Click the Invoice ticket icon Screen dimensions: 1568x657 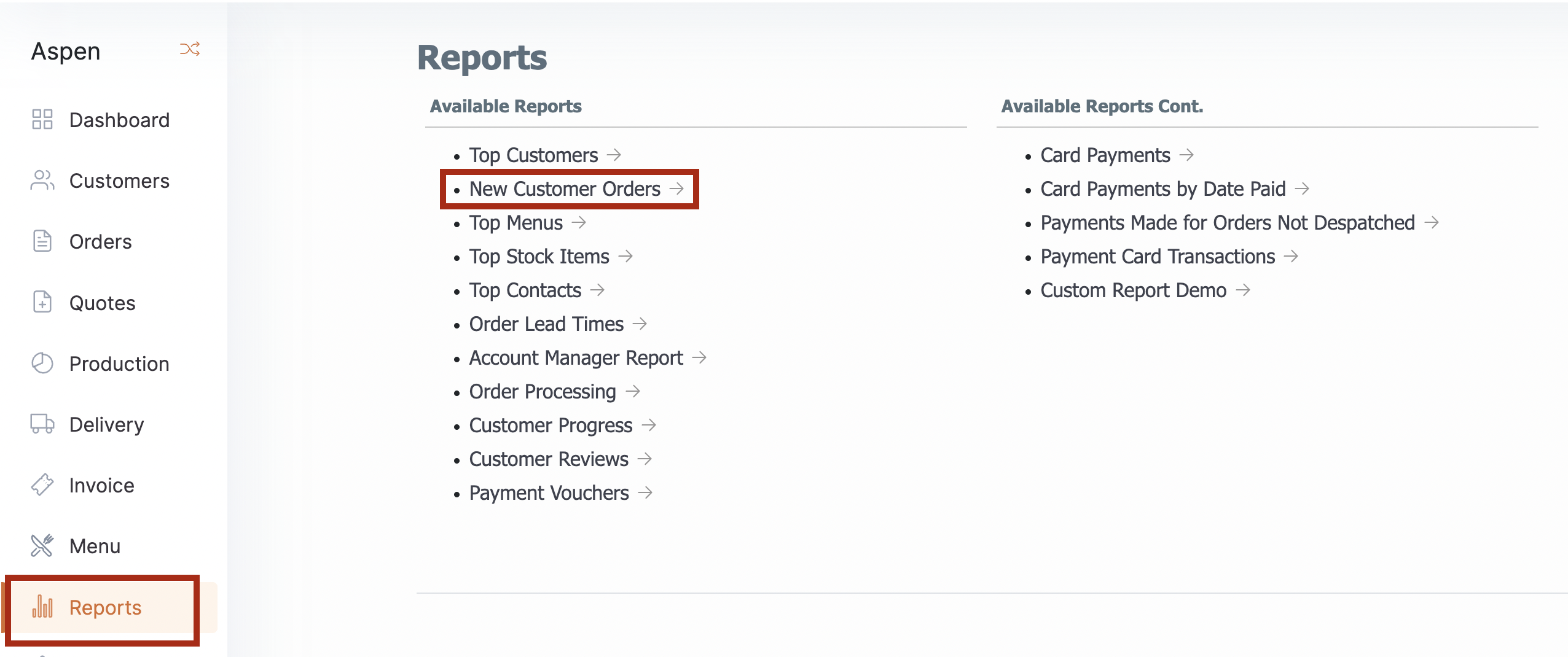42,485
